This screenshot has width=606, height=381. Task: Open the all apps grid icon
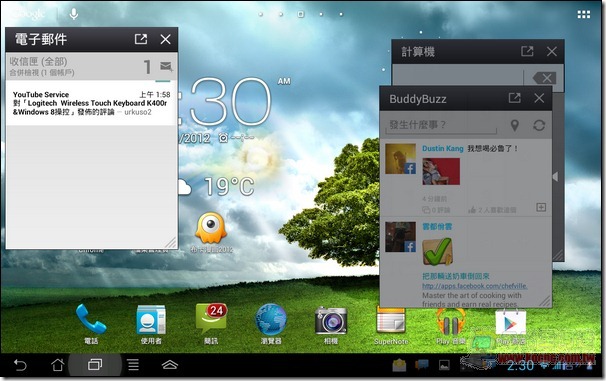[x=584, y=14]
